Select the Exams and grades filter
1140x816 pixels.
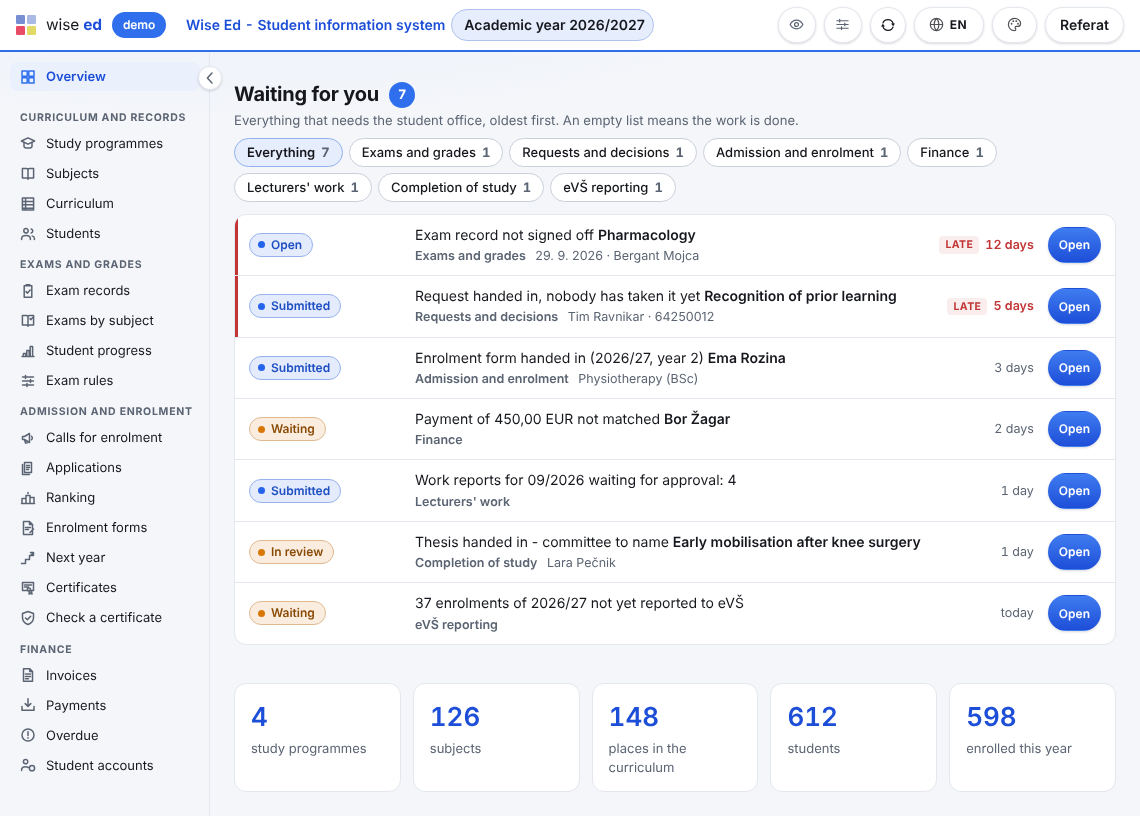pyautogui.click(x=425, y=153)
